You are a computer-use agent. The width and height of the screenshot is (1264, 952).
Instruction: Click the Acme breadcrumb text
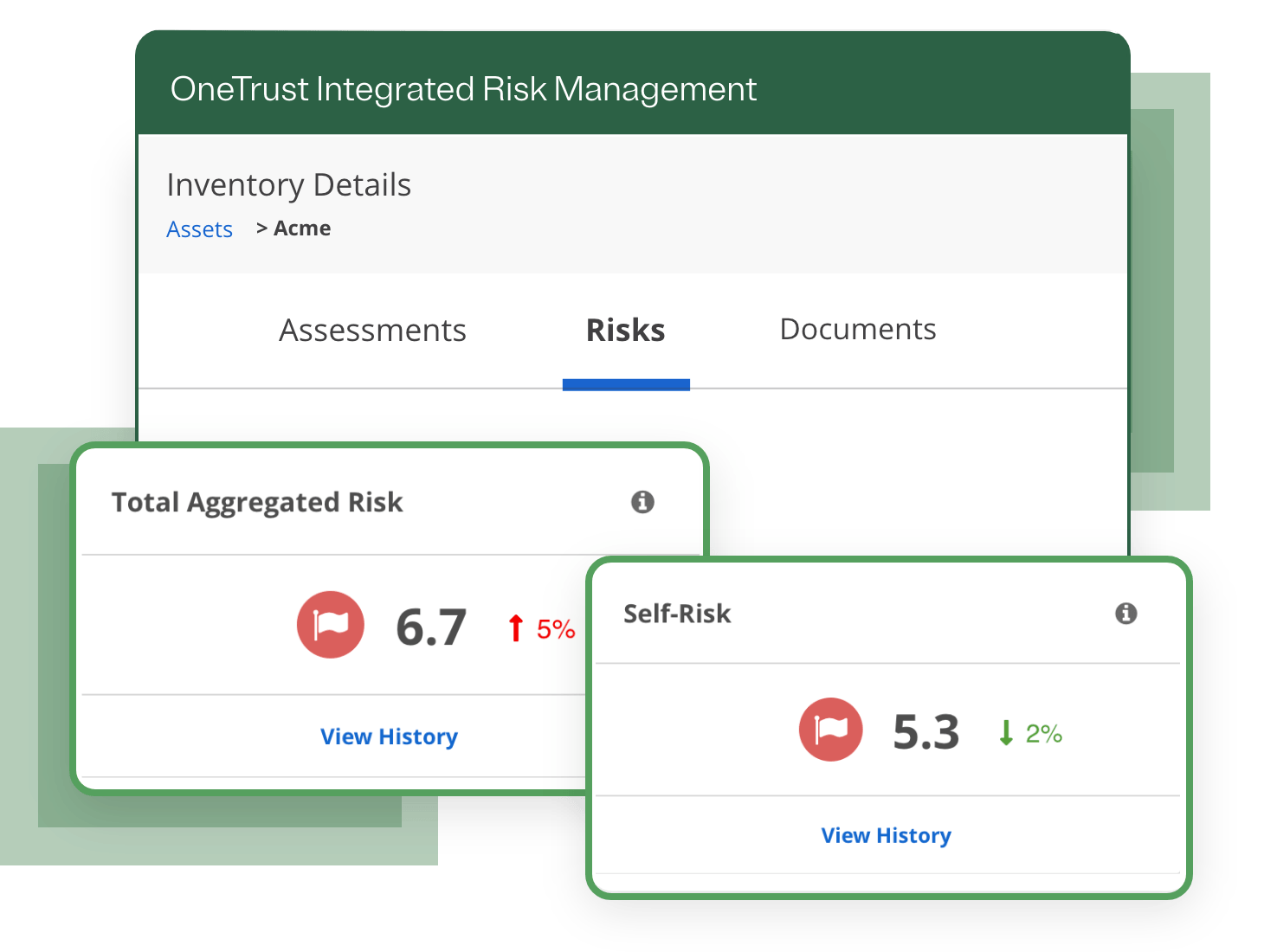(302, 228)
